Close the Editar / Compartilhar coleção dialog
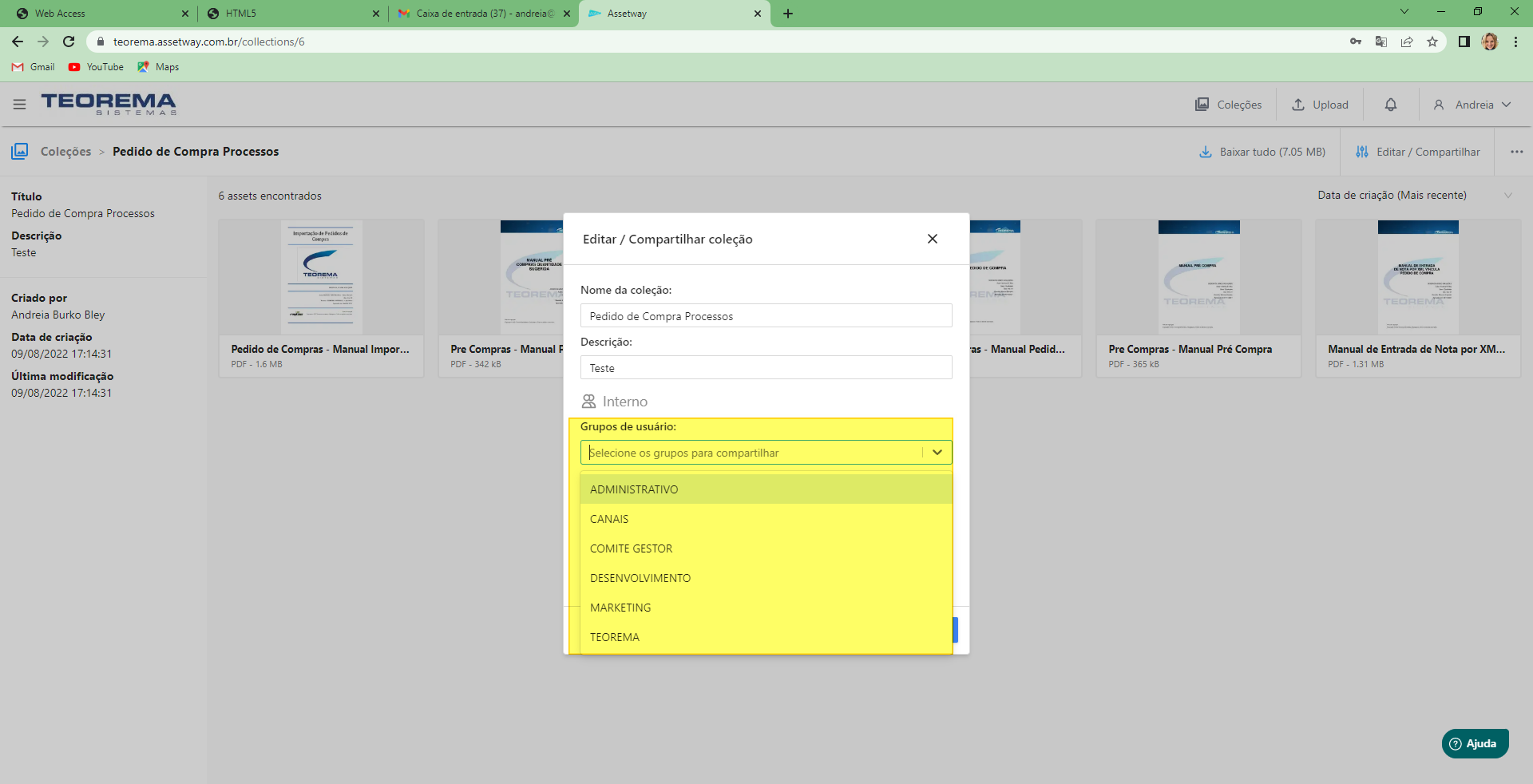1533x784 pixels. click(x=932, y=239)
